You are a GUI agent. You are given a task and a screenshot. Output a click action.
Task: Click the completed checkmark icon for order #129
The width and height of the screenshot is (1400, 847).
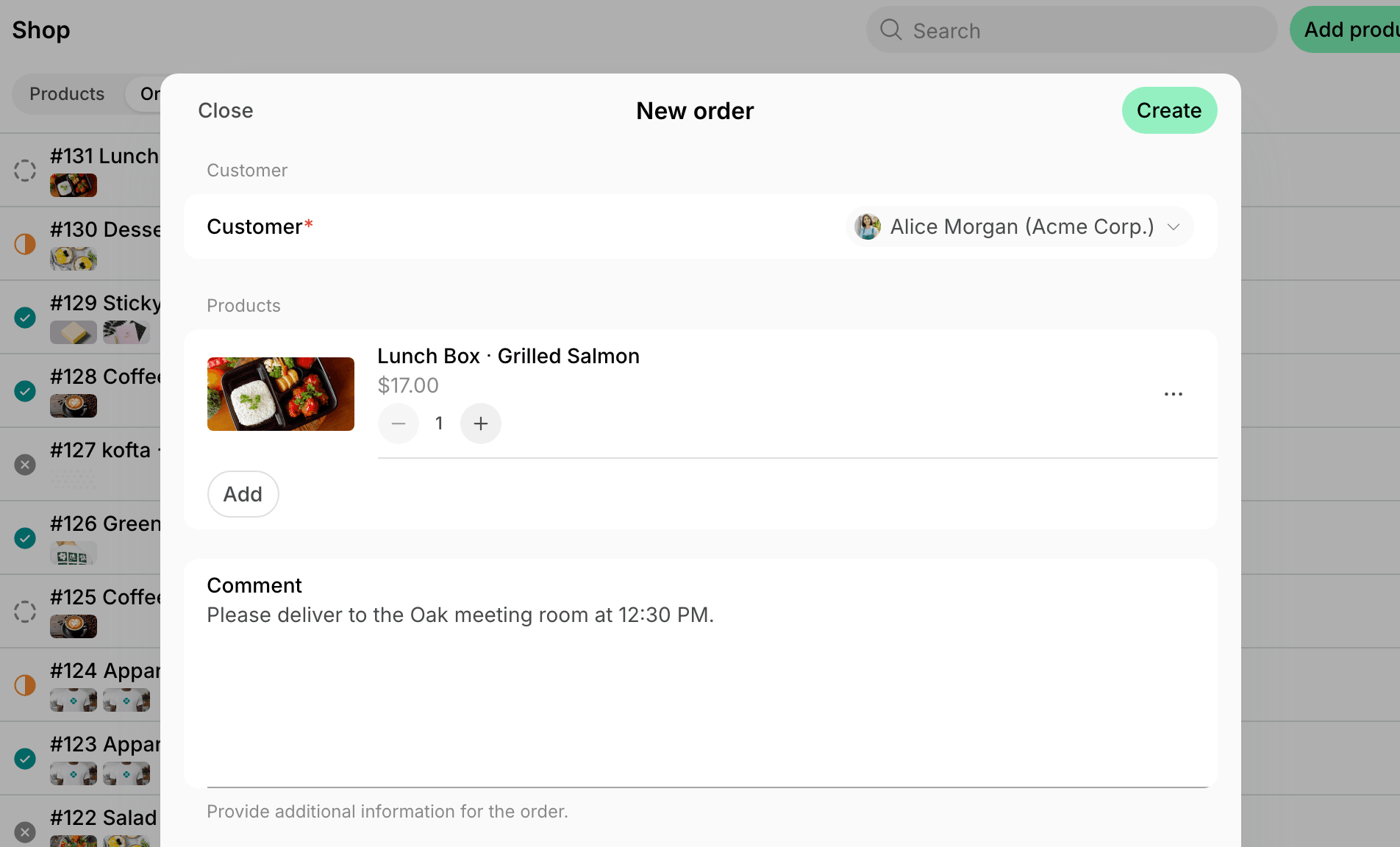25,318
